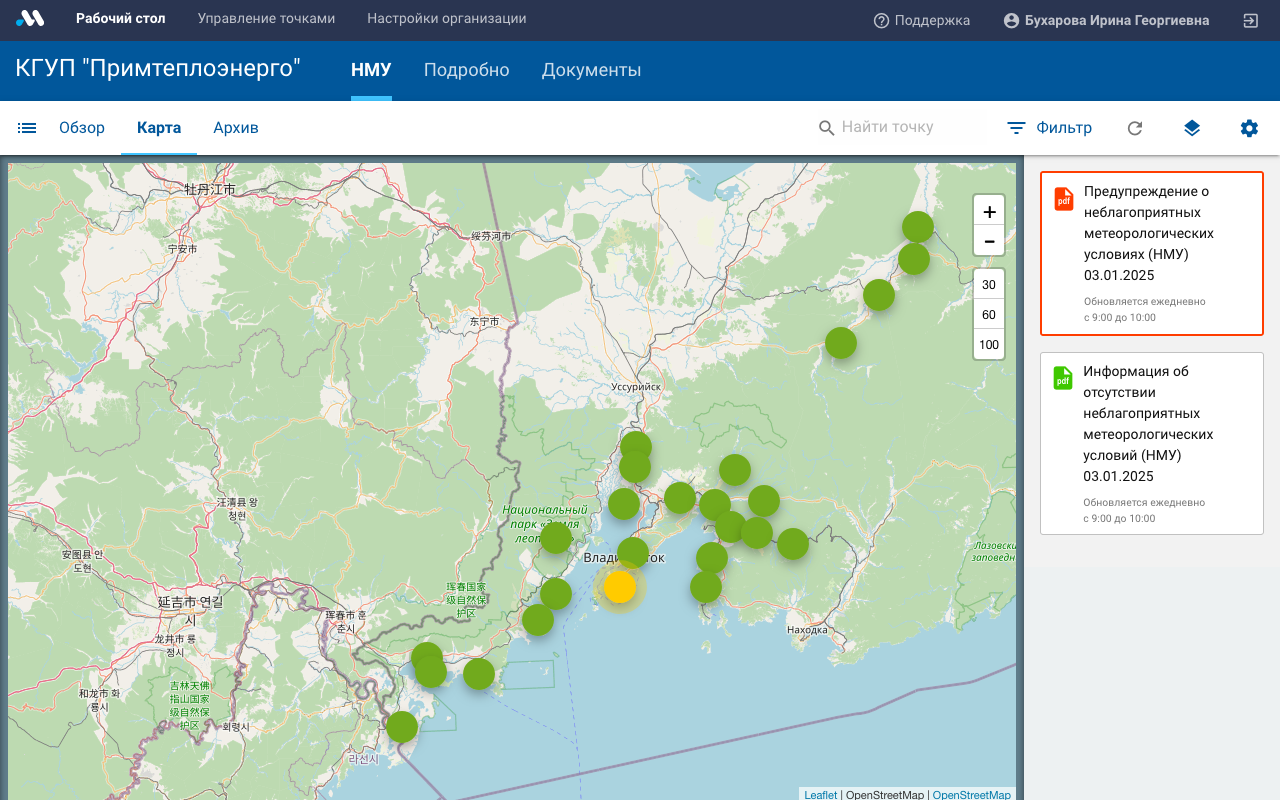The height and width of the screenshot is (800, 1280).
Task: Set map radius to 30
Action: pos(989,285)
